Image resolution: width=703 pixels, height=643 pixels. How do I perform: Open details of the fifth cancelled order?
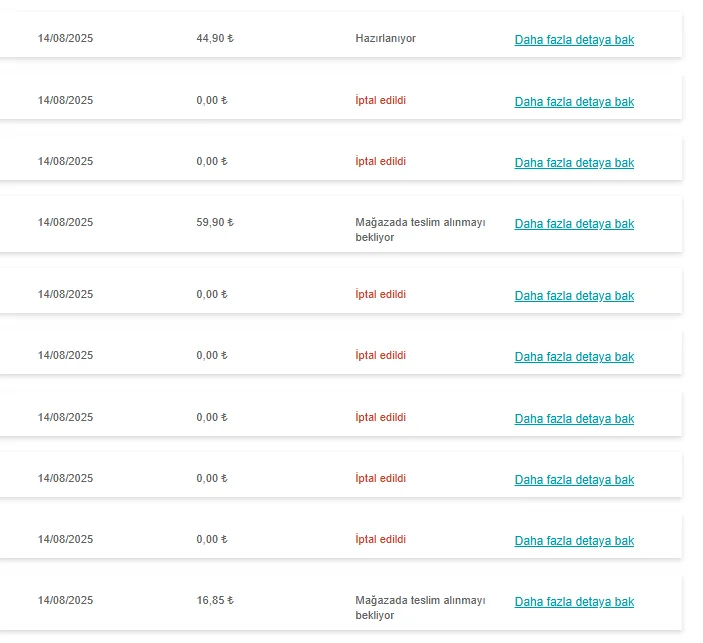[x=574, y=419]
